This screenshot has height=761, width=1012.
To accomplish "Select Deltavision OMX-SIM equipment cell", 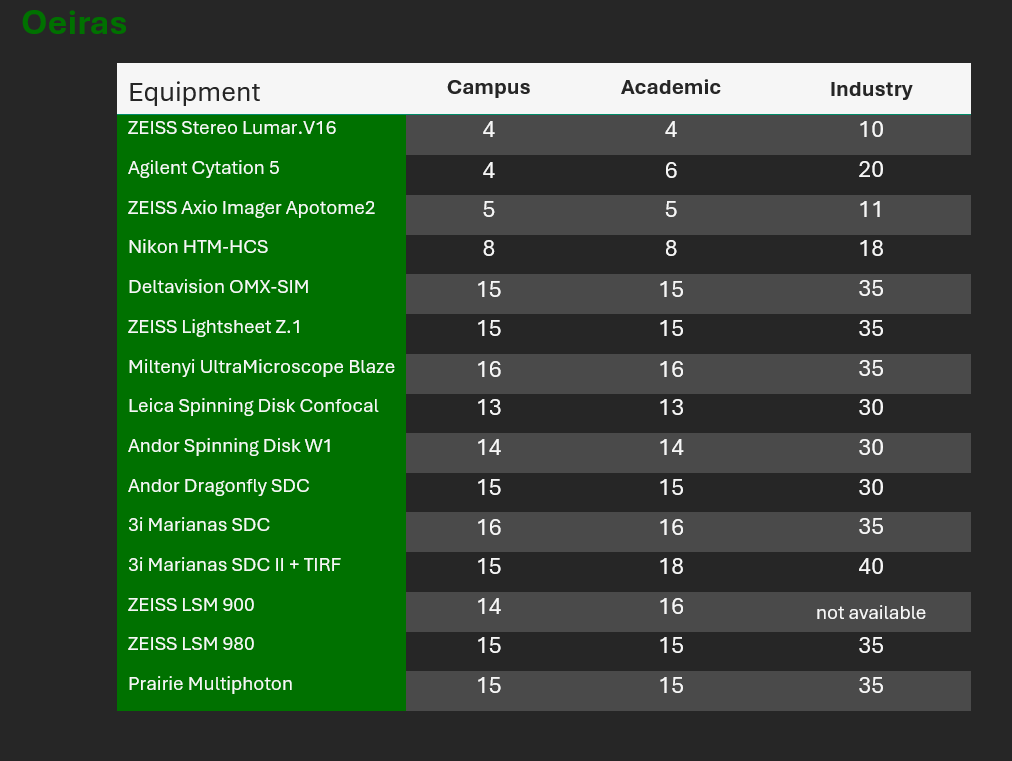I will [218, 287].
